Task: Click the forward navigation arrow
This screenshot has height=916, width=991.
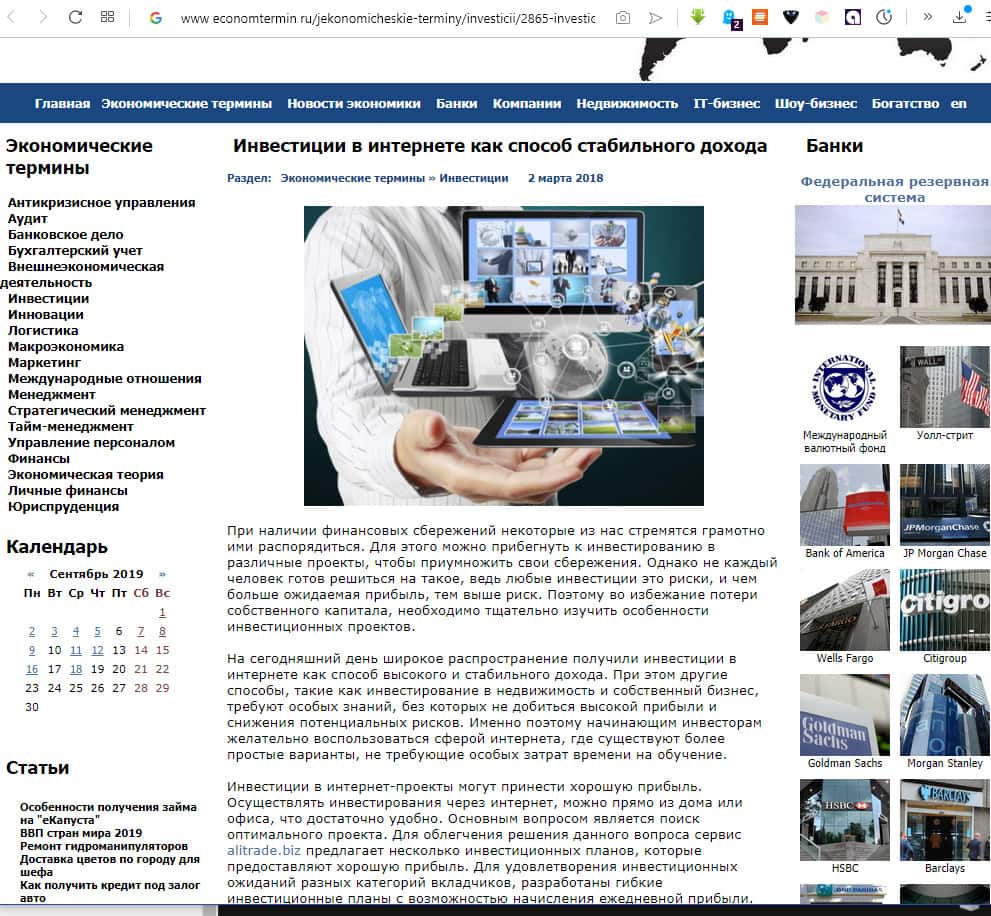Action: (x=42, y=18)
